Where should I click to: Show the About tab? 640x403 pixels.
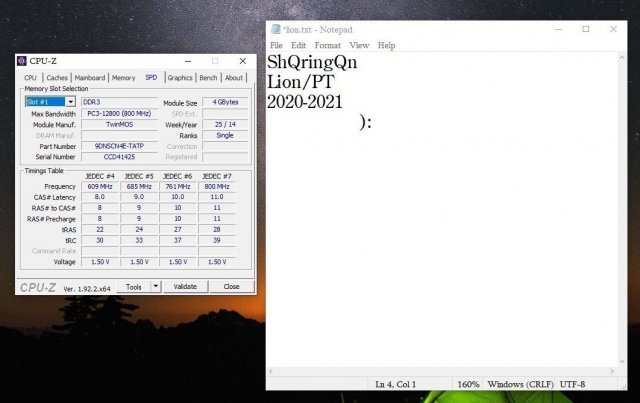pos(234,77)
